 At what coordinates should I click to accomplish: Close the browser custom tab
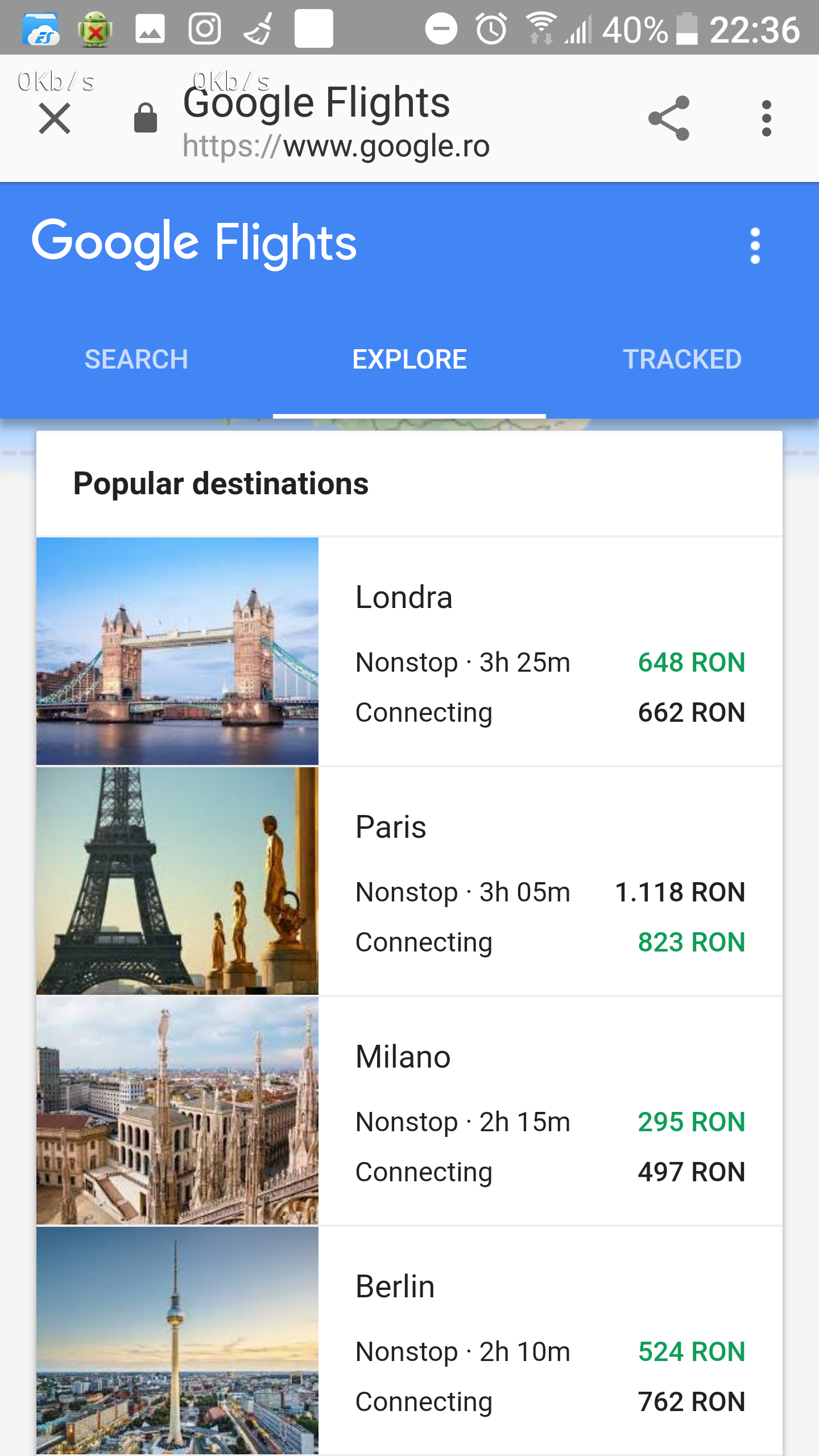[55, 118]
